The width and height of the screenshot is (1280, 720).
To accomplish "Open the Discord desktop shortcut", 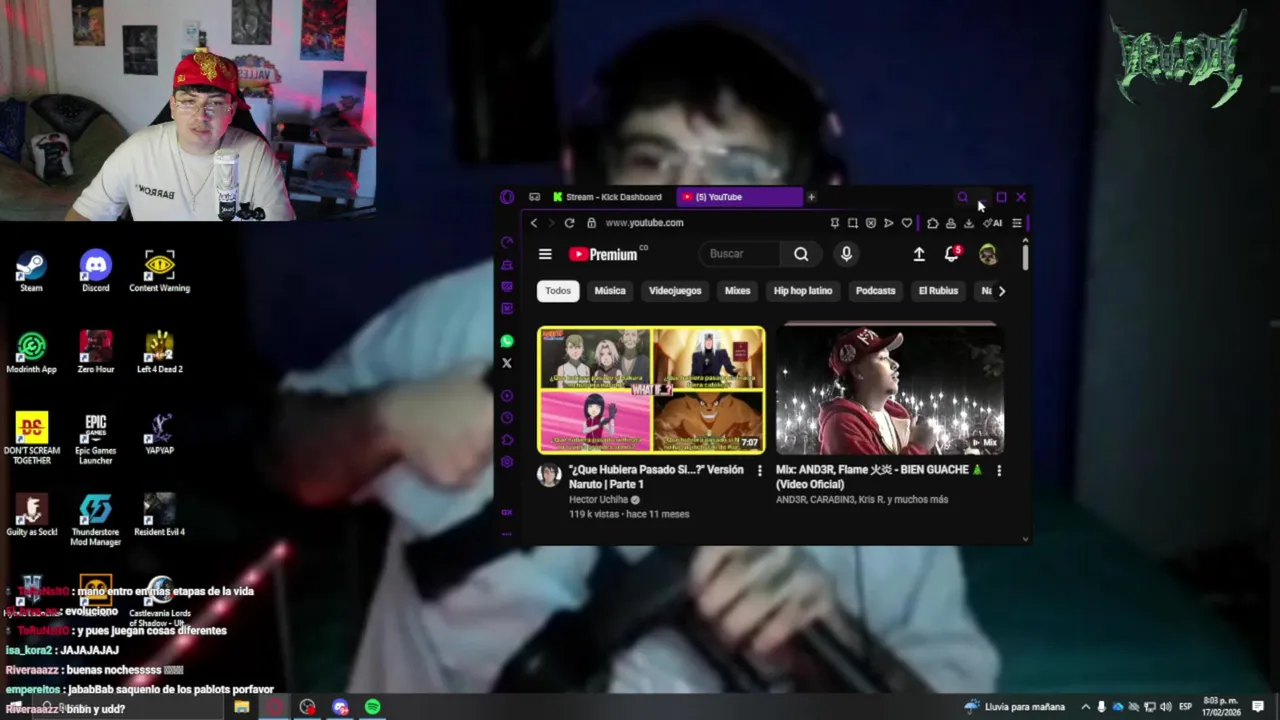I will [x=96, y=271].
